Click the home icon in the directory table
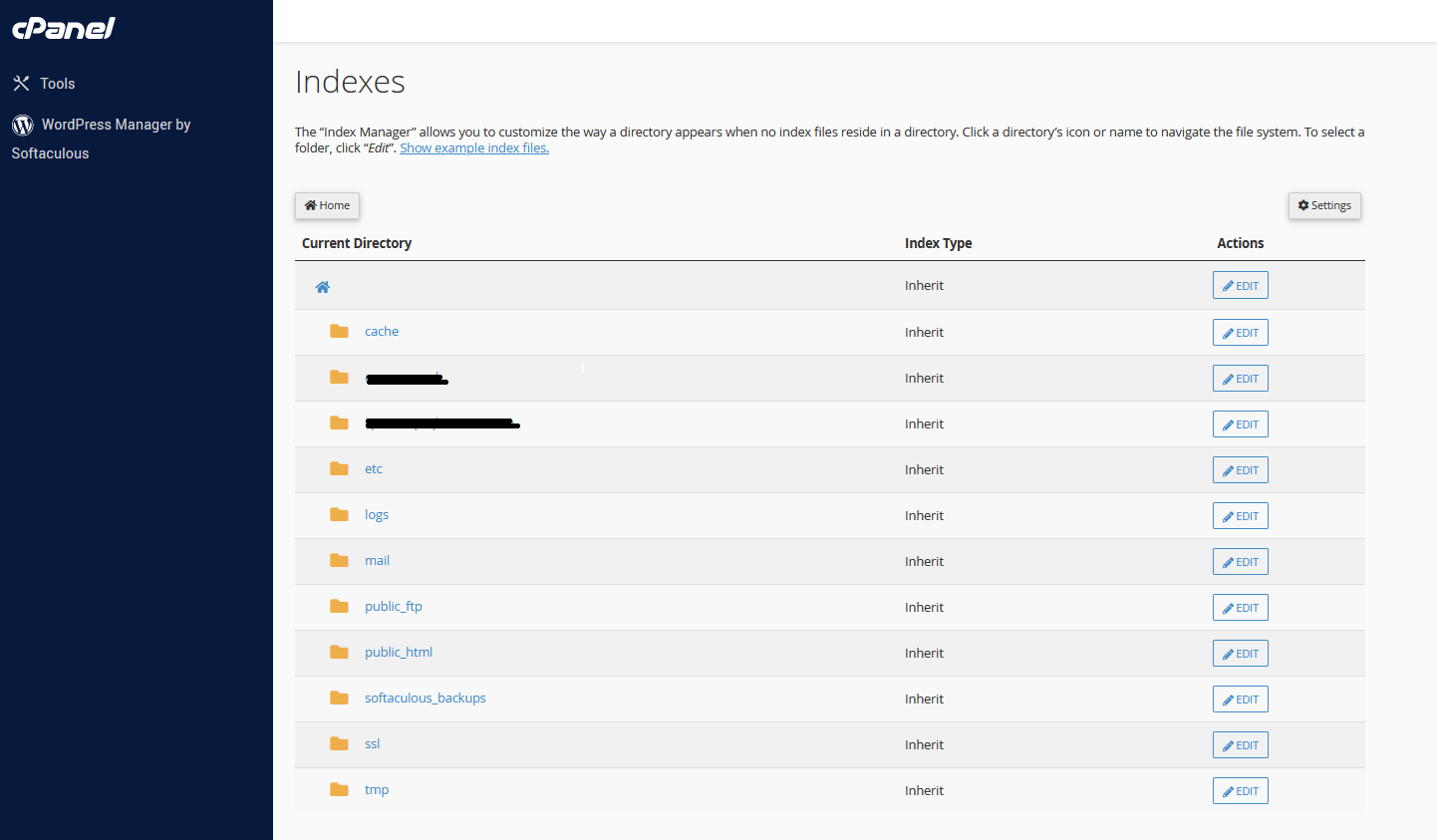The width and height of the screenshot is (1437, 840). tap(323, 286)
